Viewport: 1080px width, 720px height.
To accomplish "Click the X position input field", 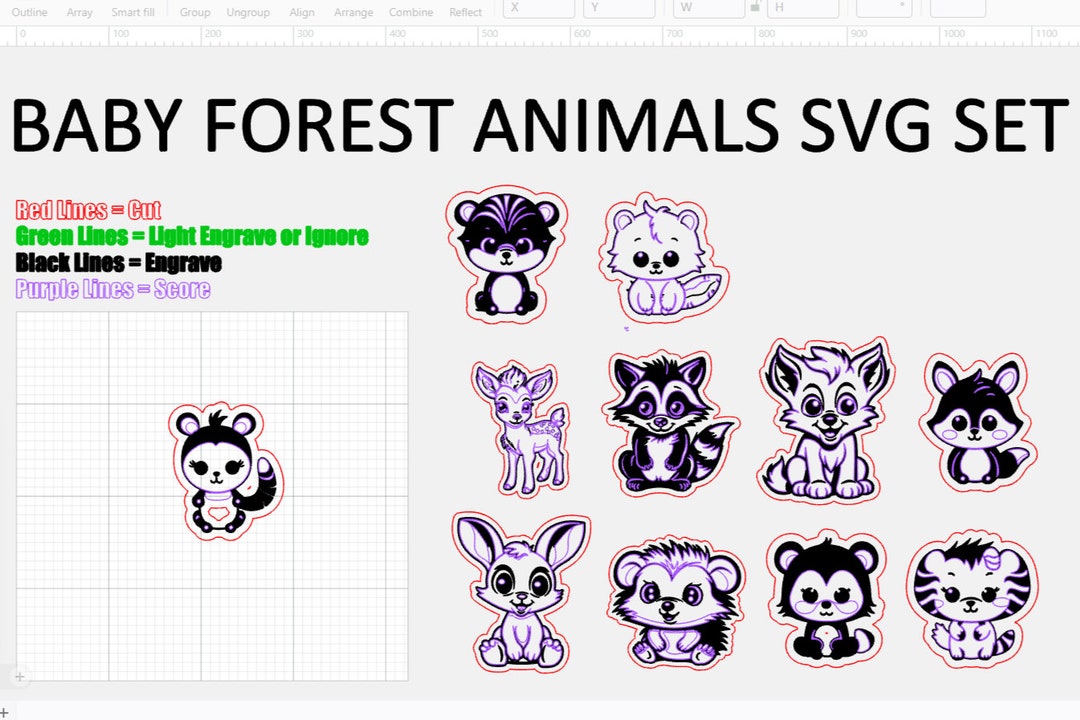I will click(538, 8).
